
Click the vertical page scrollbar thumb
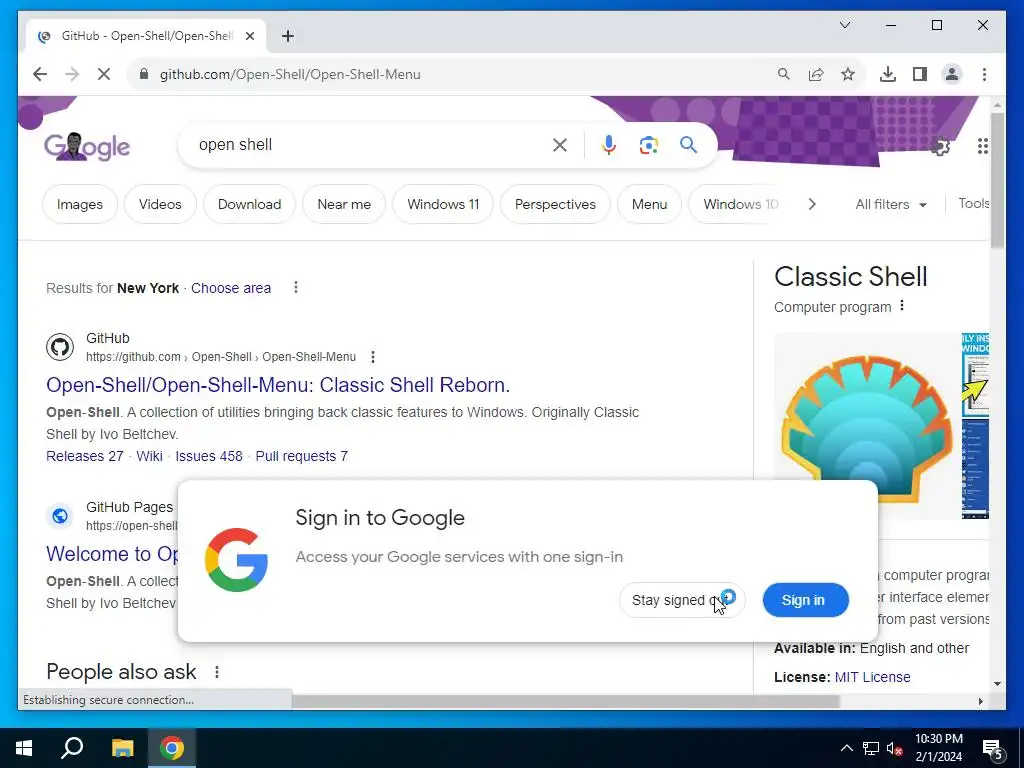[x=997, y=181]
